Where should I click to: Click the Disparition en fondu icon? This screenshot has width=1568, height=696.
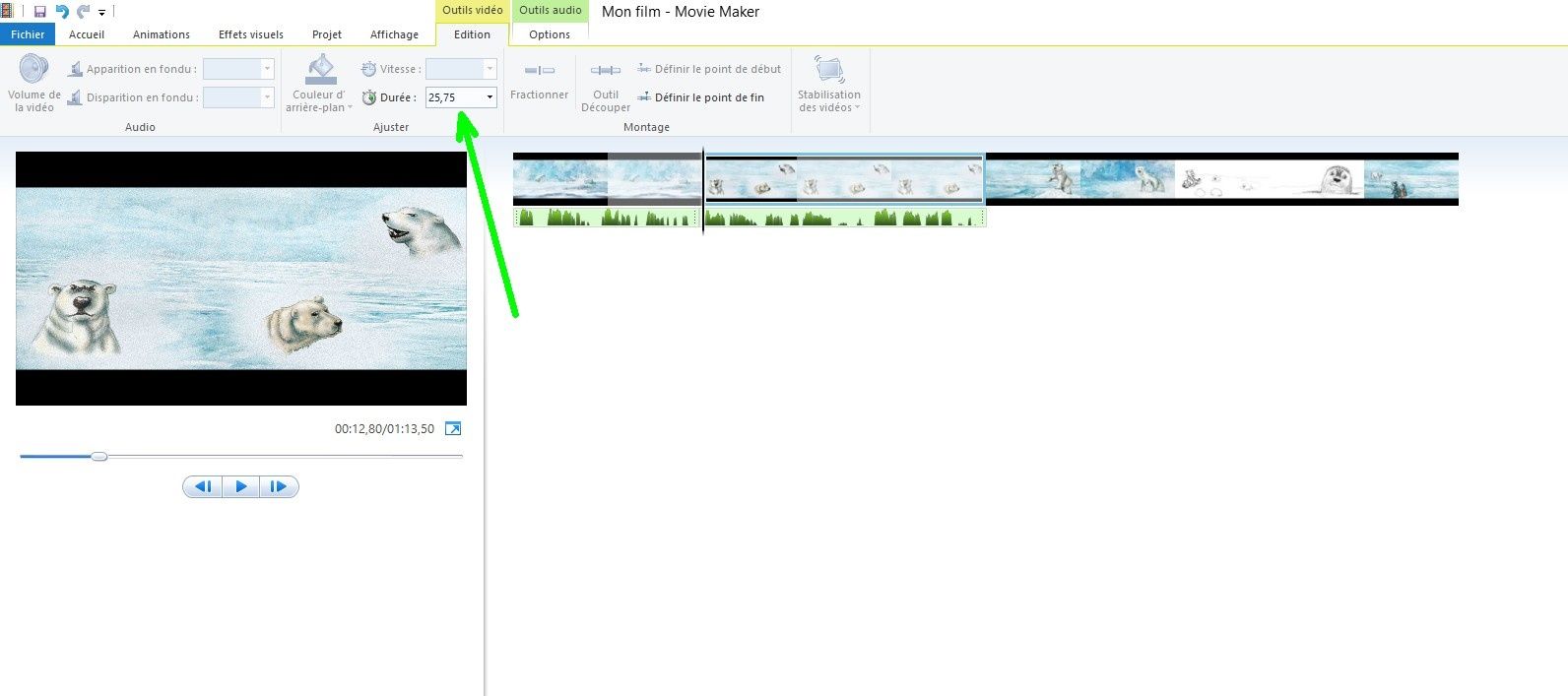click(75, 97)
